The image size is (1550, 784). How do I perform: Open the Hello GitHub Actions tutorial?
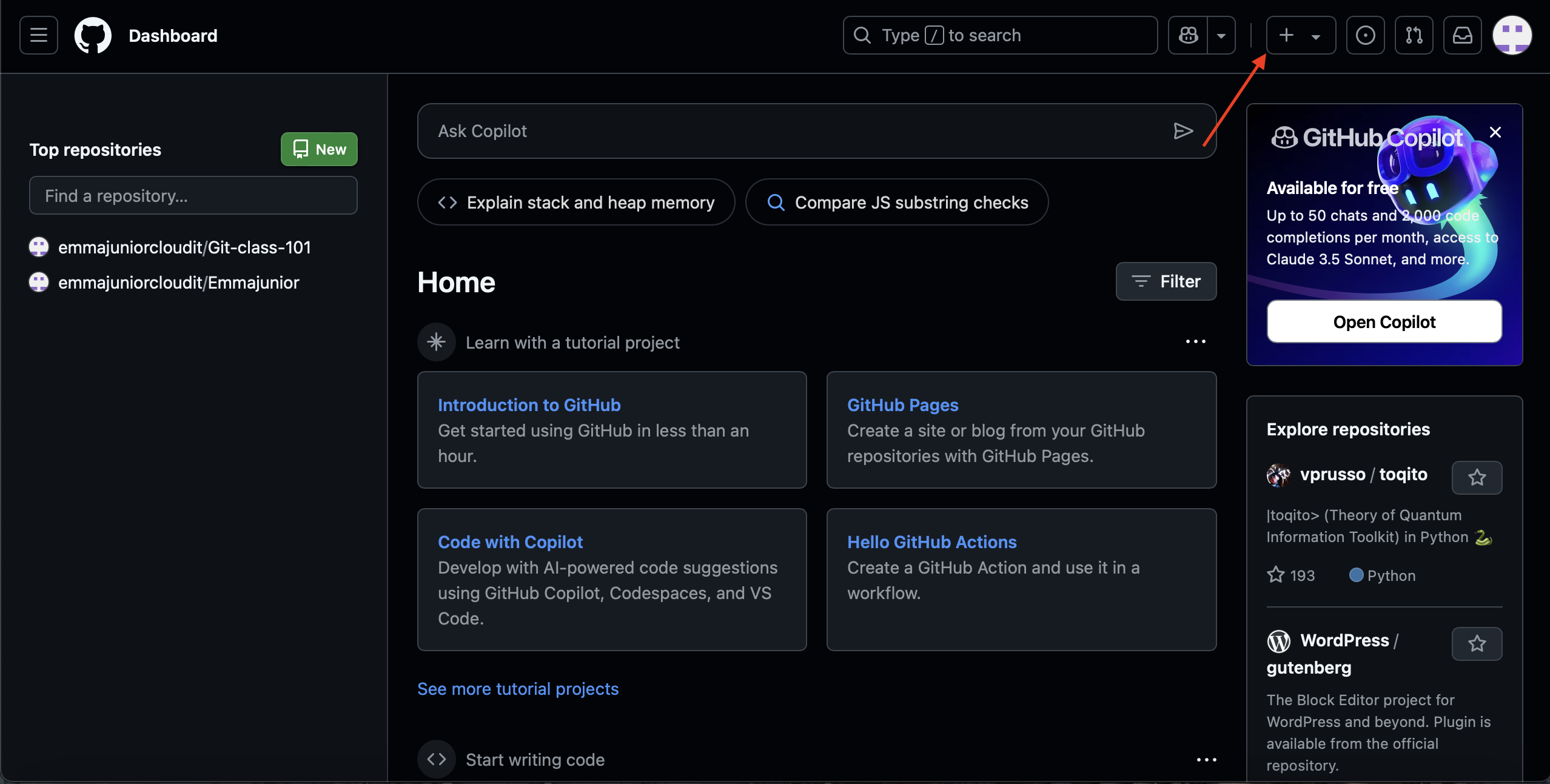(931, 542)
